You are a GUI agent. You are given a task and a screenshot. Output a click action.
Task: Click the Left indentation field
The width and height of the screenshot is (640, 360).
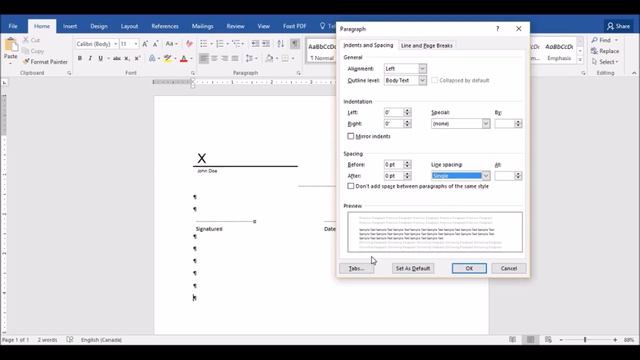coord(394,112)
